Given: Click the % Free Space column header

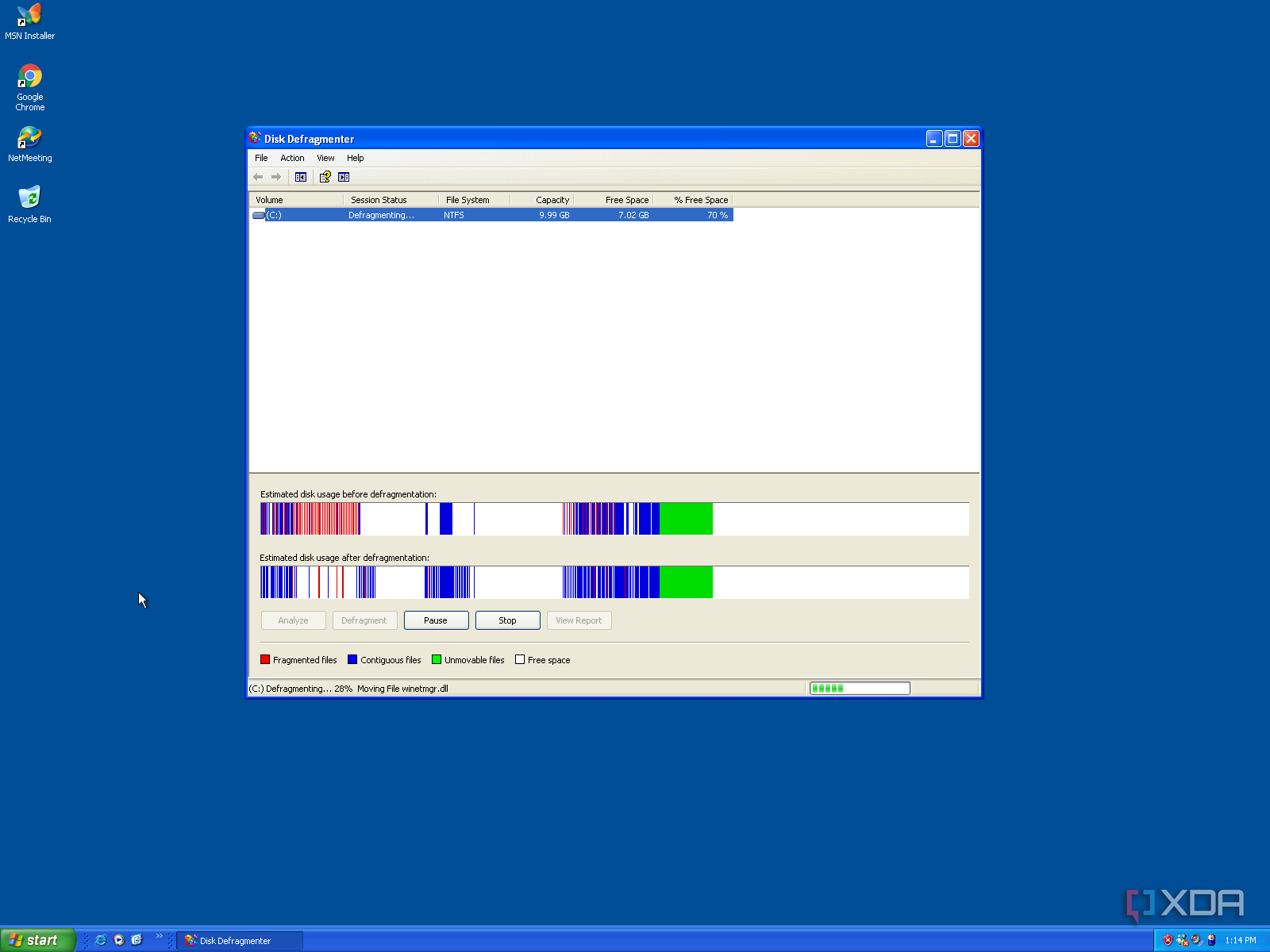Looking at the screenshot, I should (x=693, y=200).
